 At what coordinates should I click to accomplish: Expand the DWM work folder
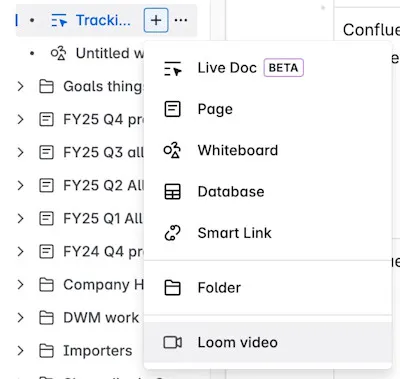click(21, 317)
